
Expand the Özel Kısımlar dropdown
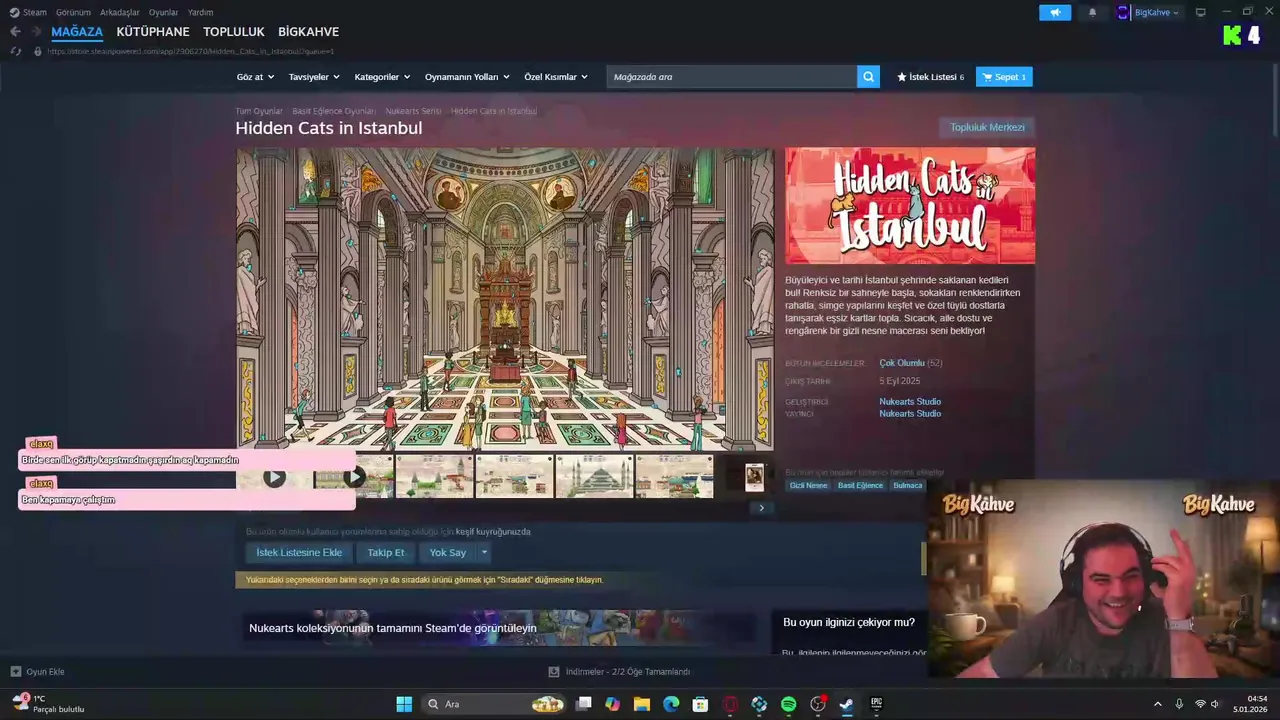[556, 77]
